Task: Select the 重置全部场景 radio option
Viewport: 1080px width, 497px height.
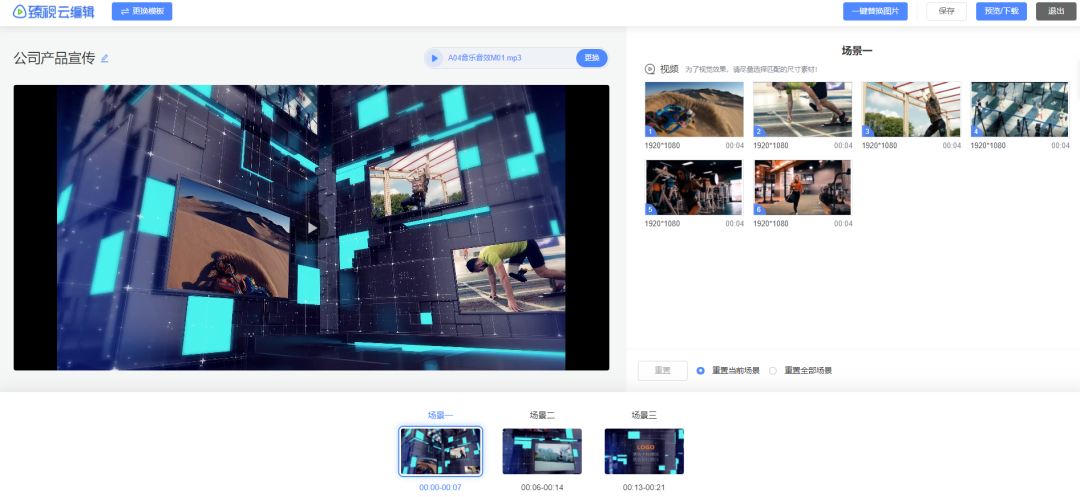Action: click(x=772, y=370)
